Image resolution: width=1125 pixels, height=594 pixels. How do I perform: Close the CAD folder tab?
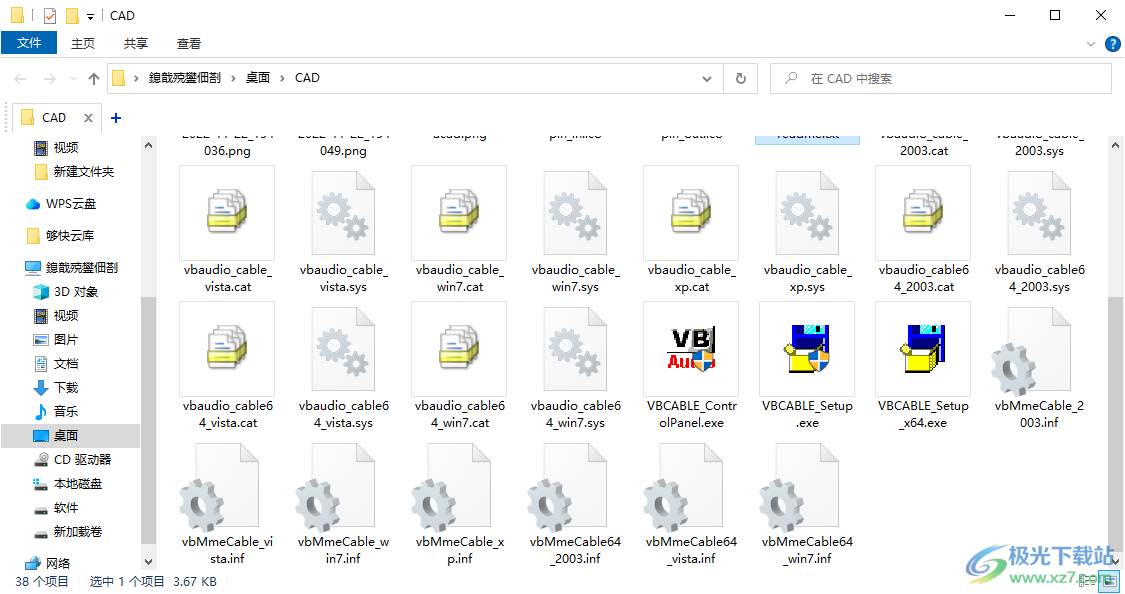(88, 118)
